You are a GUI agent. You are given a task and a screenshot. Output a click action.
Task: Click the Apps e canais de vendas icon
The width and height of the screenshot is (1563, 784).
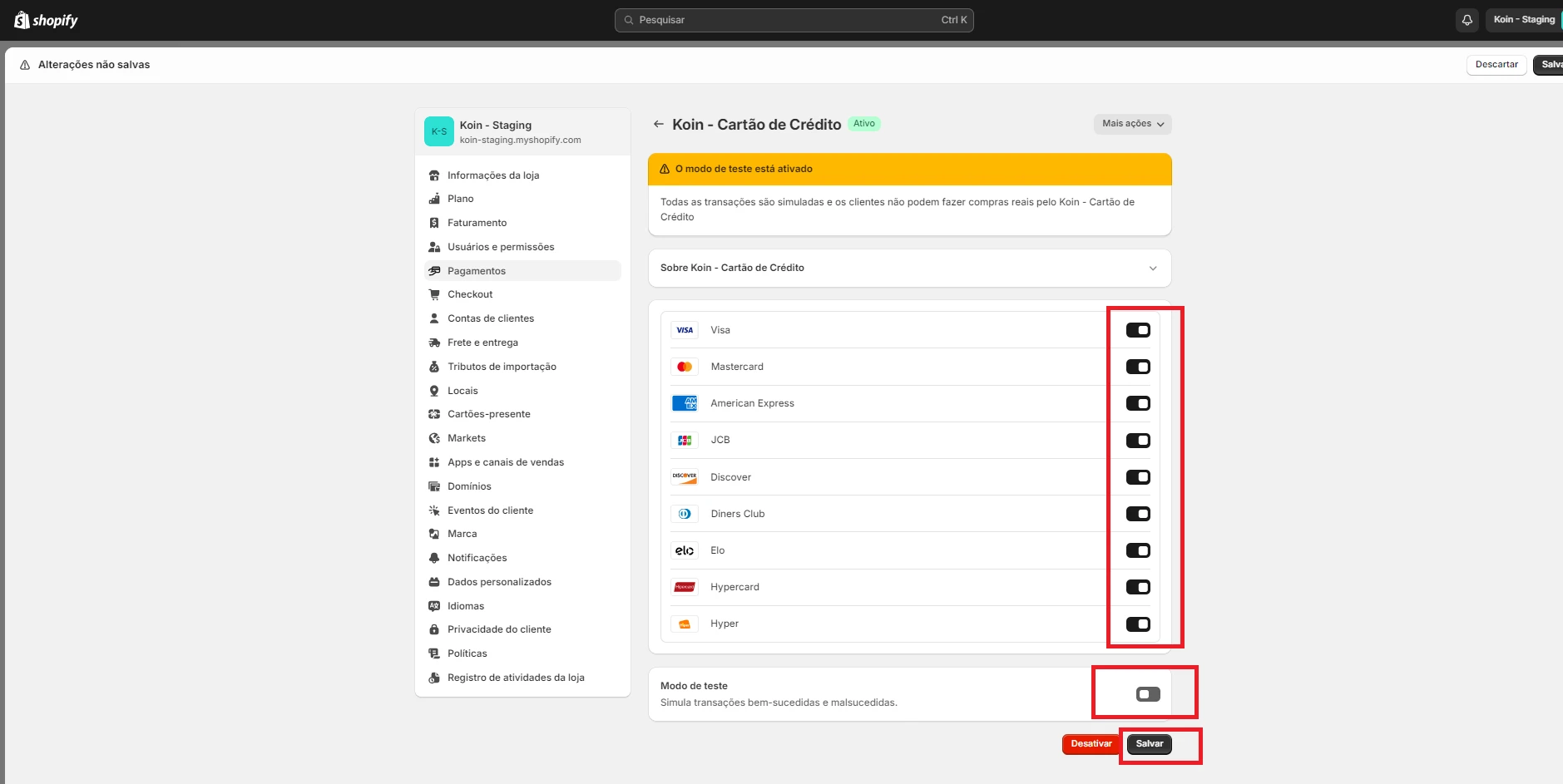click(434, 462)
